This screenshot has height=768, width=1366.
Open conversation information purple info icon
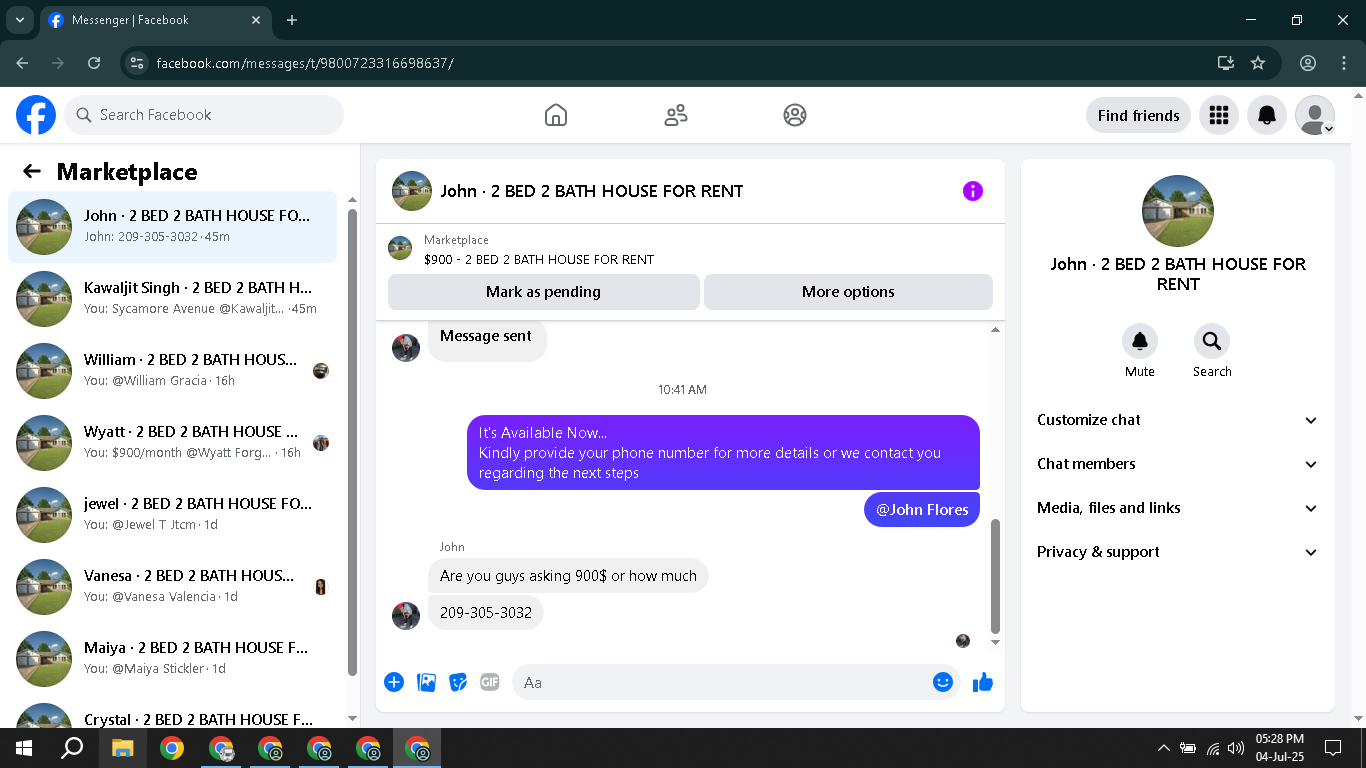point(973,191)
